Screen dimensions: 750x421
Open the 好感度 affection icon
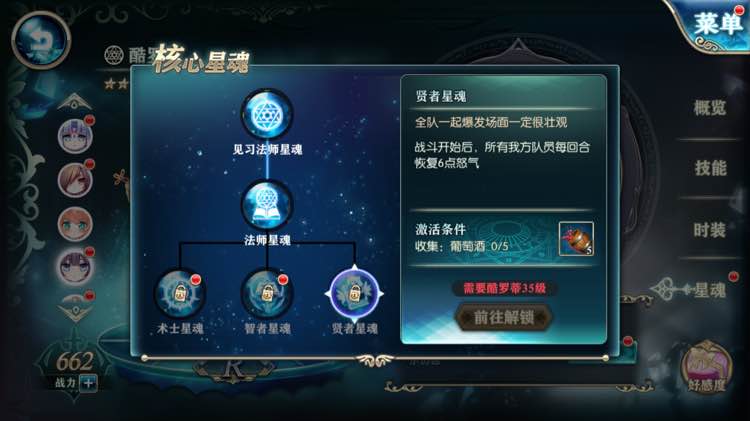point(707,367)
